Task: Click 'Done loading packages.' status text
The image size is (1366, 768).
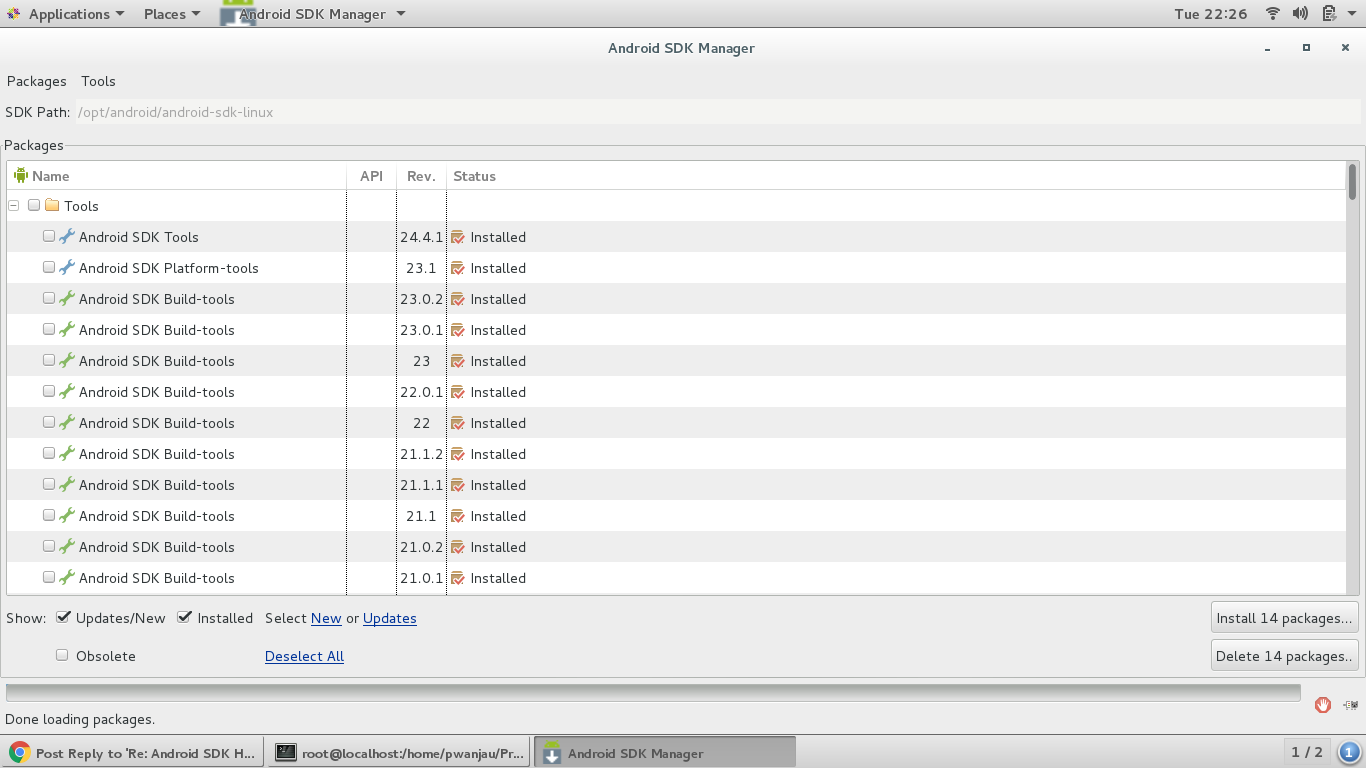Action: click(x=80, y=719)
